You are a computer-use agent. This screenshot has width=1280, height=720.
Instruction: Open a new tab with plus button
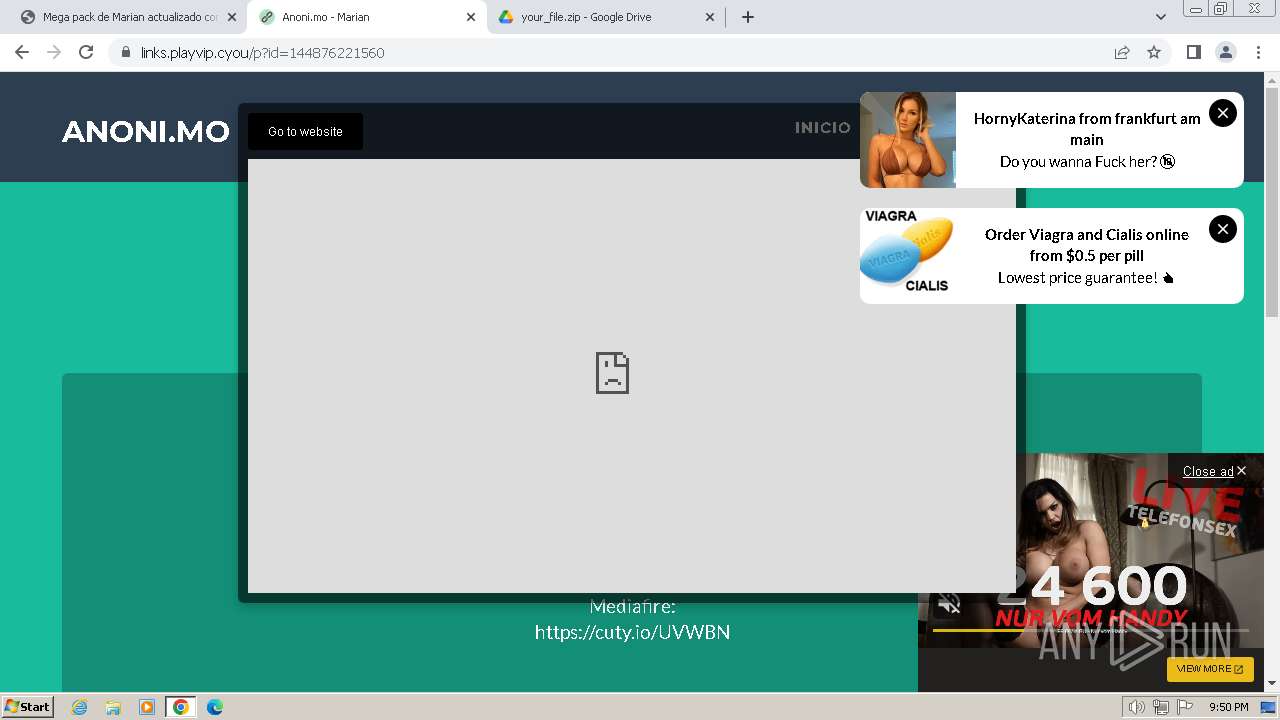tap(747, 17)
